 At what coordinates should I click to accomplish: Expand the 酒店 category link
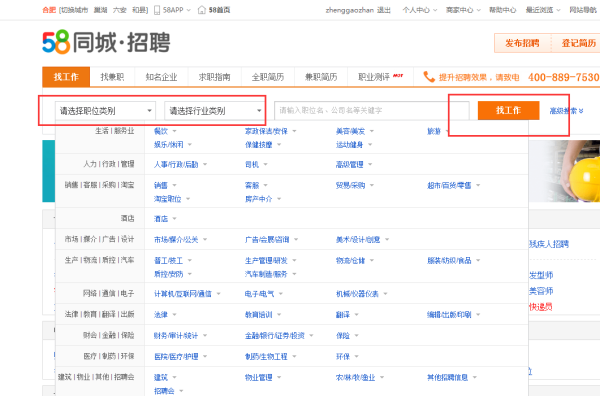tap(165, 219)
